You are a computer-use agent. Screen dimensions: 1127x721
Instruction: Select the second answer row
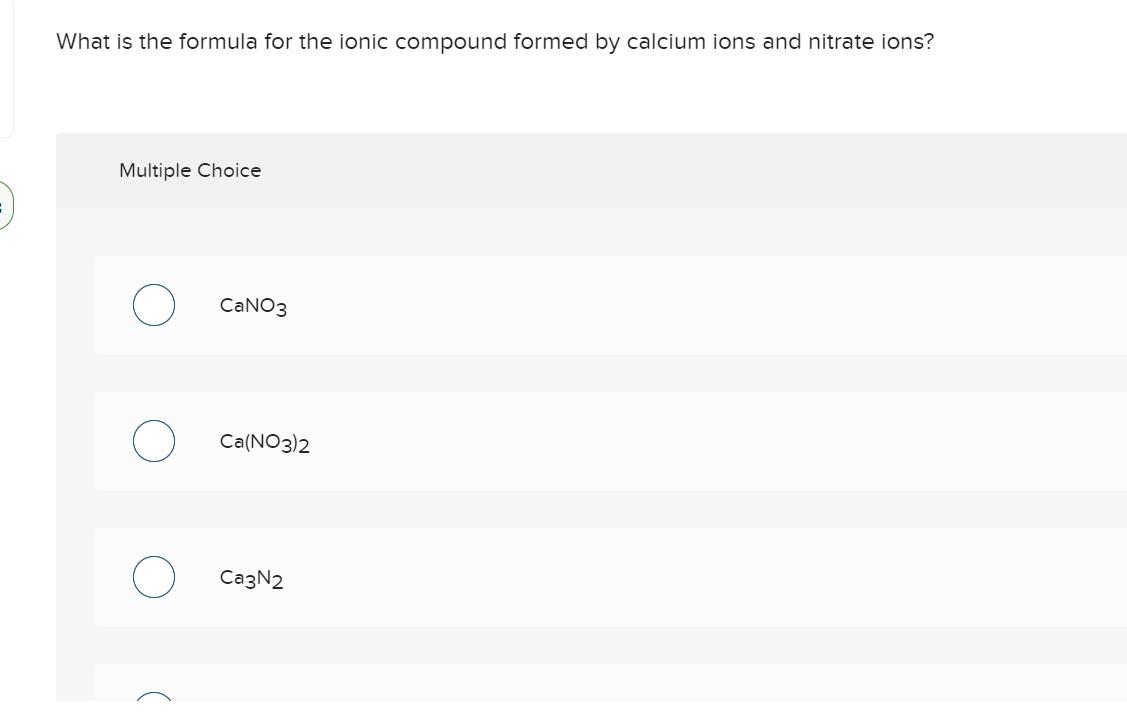pos(600,441)
